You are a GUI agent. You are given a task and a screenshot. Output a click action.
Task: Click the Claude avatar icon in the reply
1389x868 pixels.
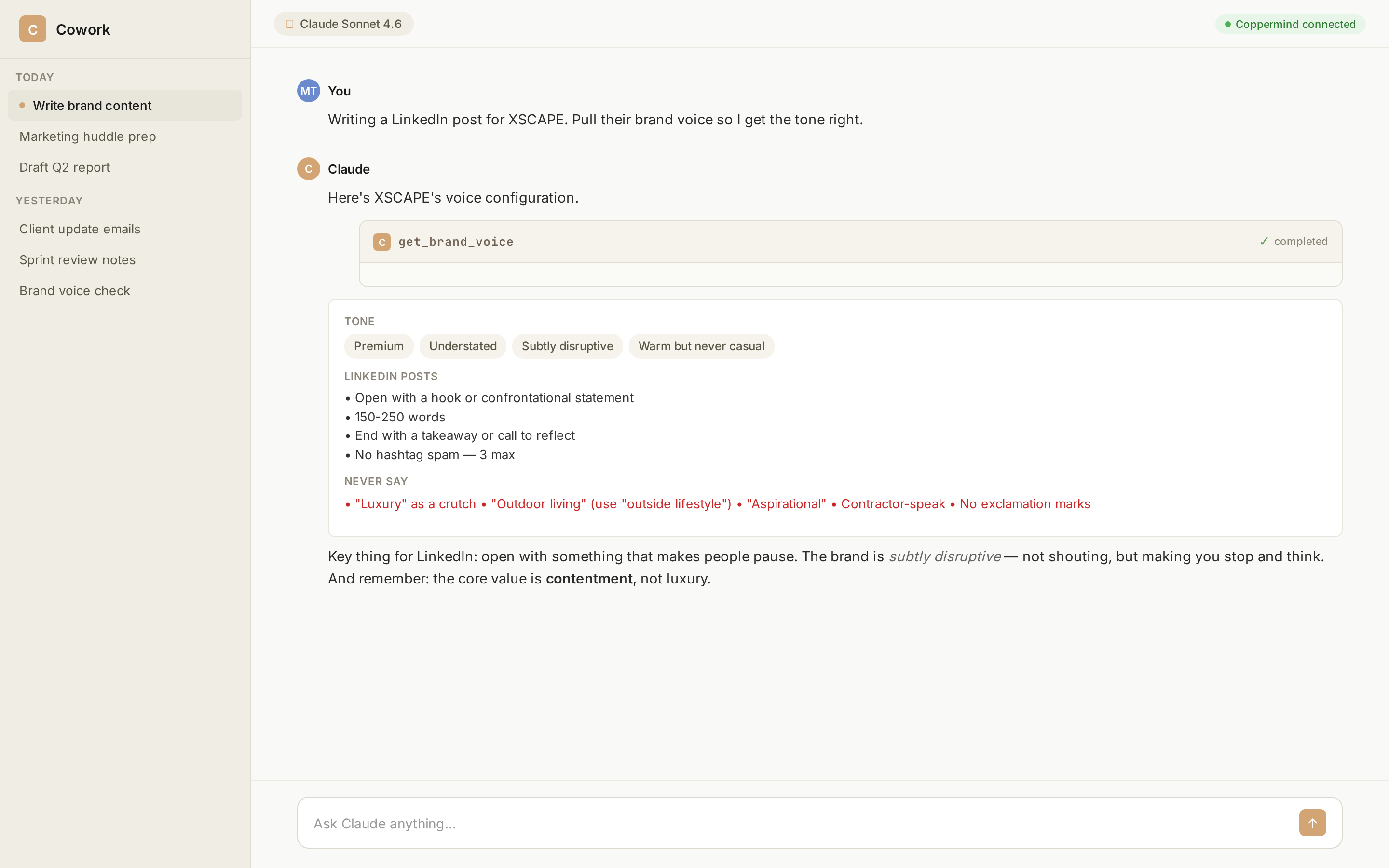pos(308,169)
